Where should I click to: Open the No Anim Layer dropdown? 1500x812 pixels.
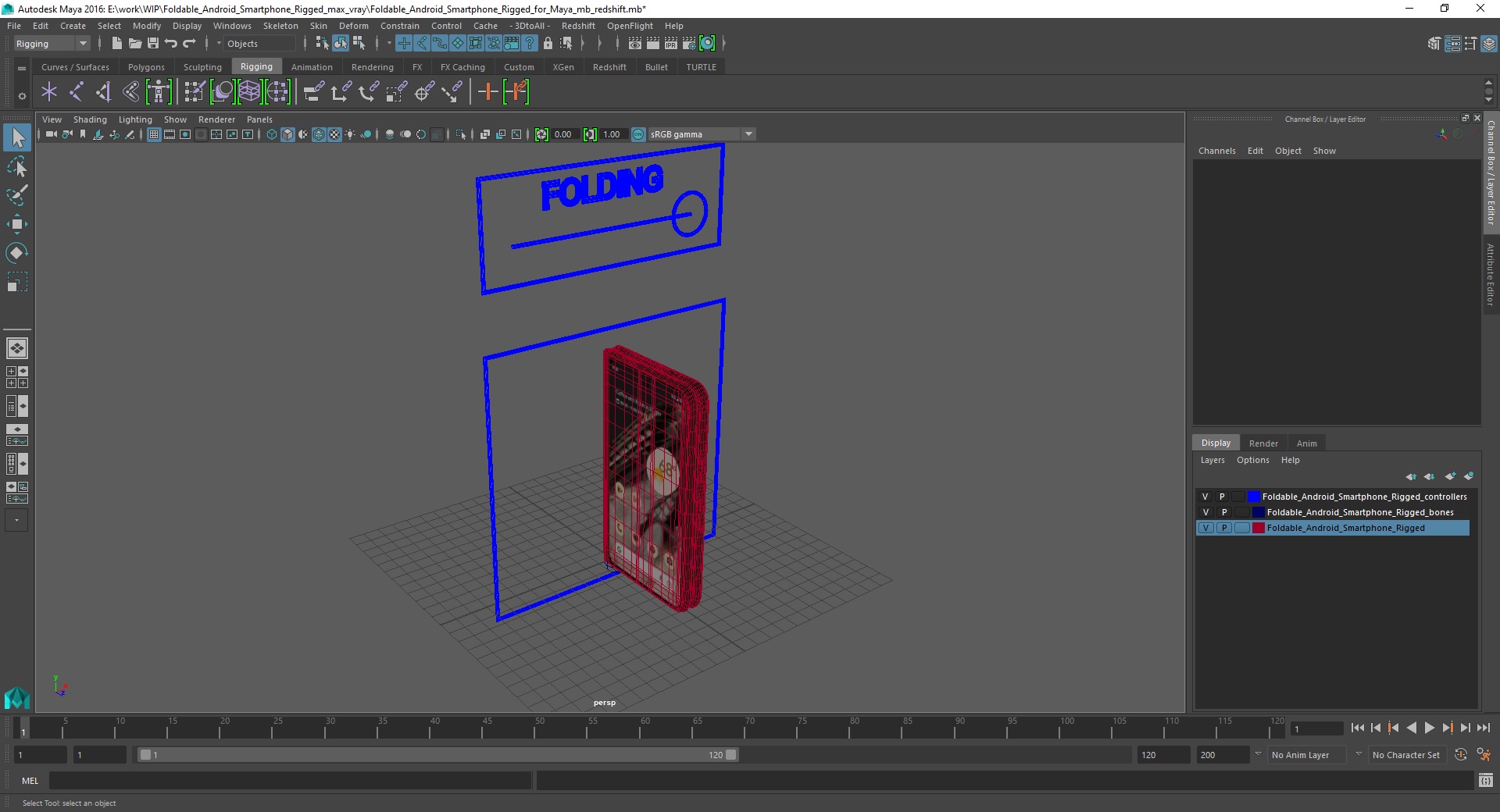(x=1308, y=755)
